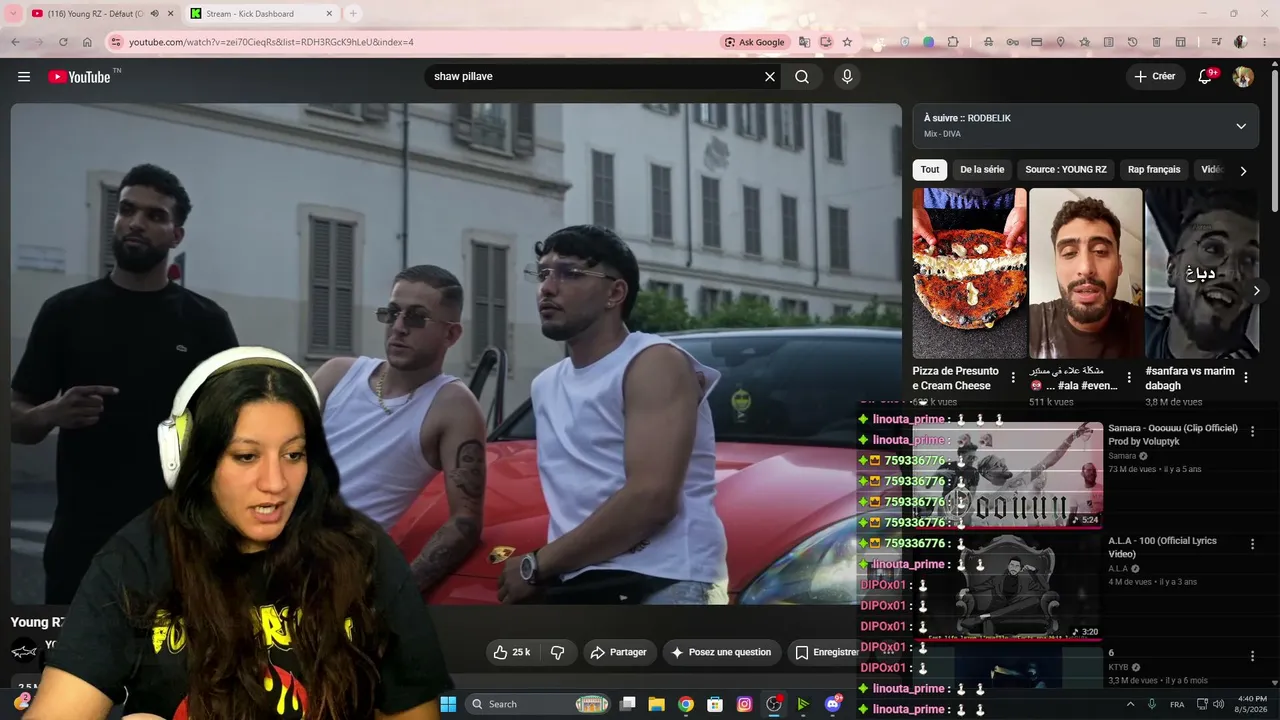Image resolution: width=1280 pixels, height=720 pixels.
Task: Open Discord from the taskbar
Action: 833,704
